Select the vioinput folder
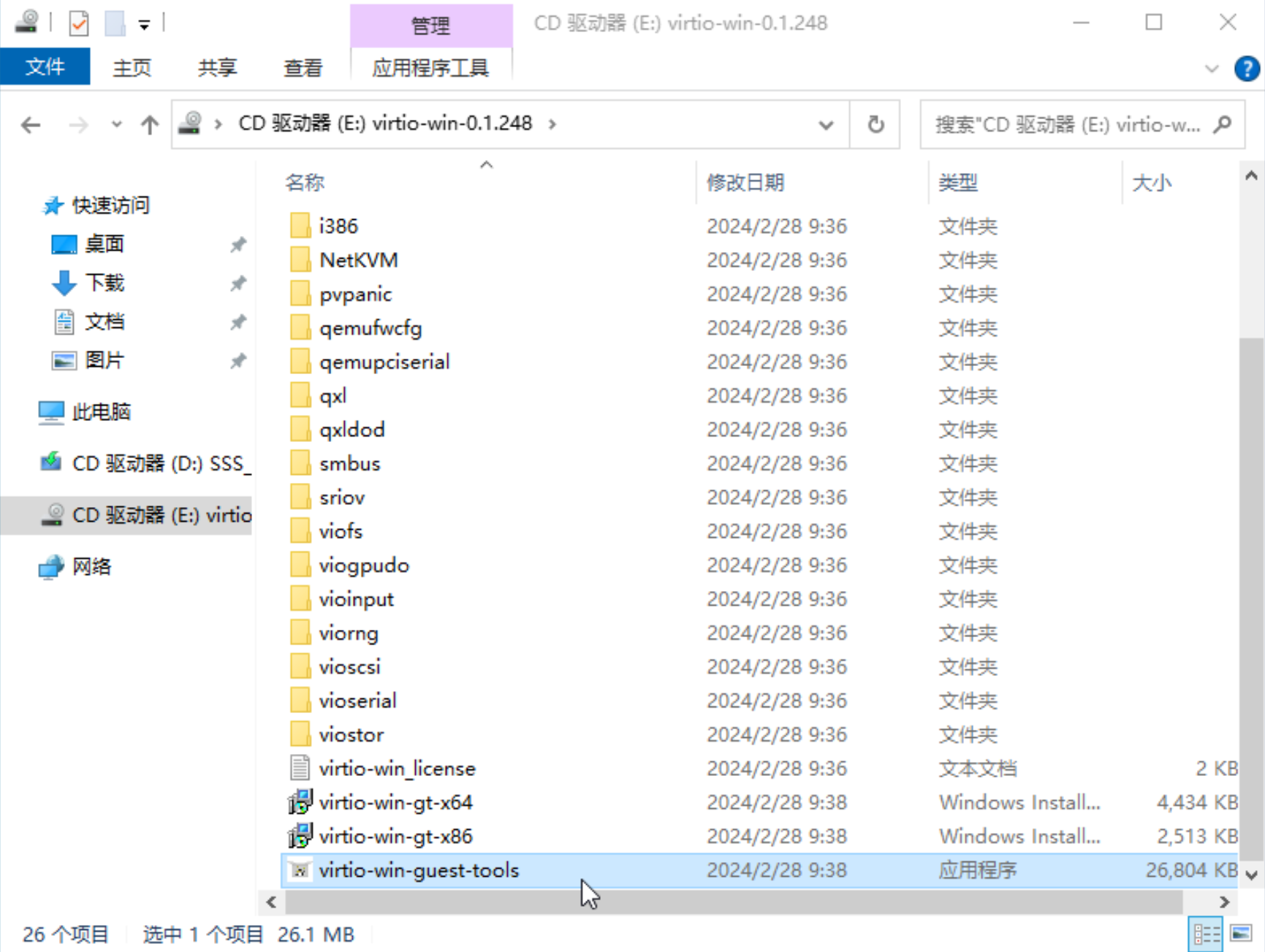Image resolution: width=1265 pixels, height=952 pixels. point(357,599)
